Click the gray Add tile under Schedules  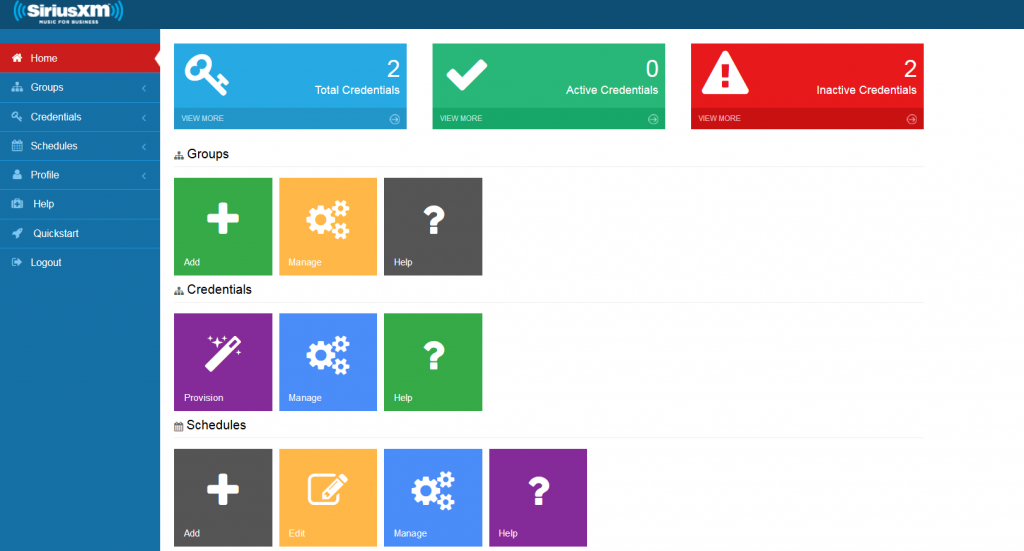(223, 497)
